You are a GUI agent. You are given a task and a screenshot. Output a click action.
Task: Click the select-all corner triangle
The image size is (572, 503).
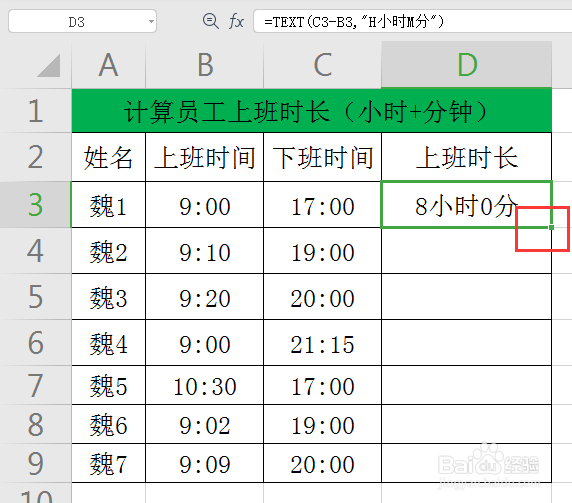[x=49, y=66]
